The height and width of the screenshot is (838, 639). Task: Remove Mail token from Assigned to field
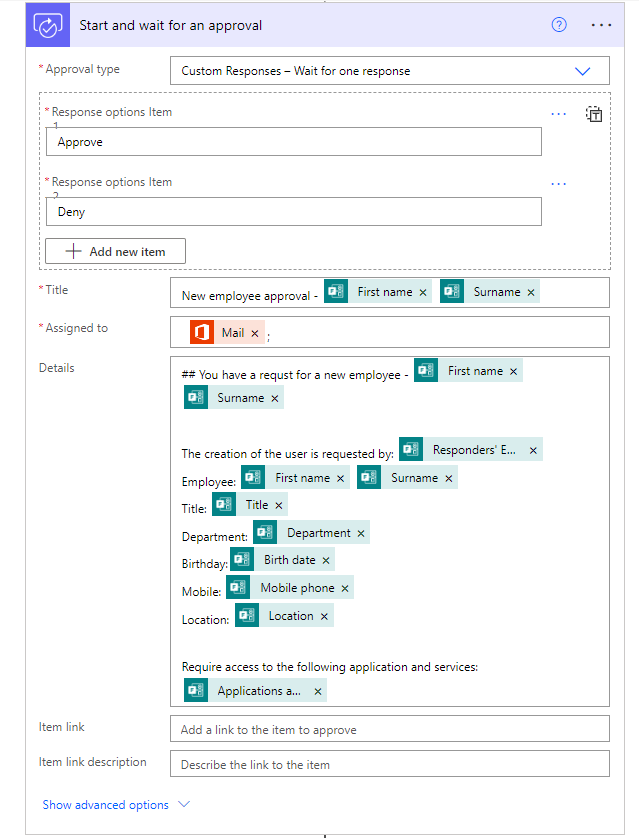click(255, 333)
